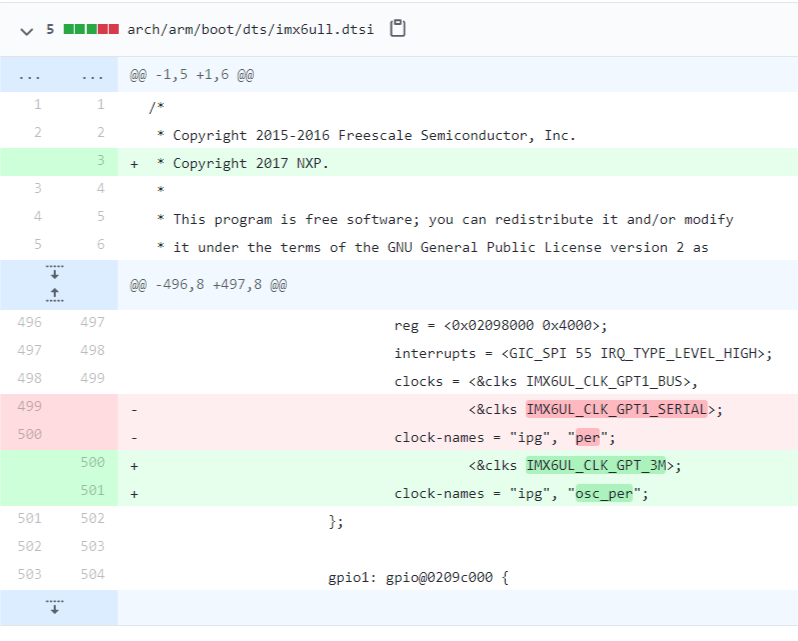Expand hidden lines downward above line 496

[x=55, y=272]
